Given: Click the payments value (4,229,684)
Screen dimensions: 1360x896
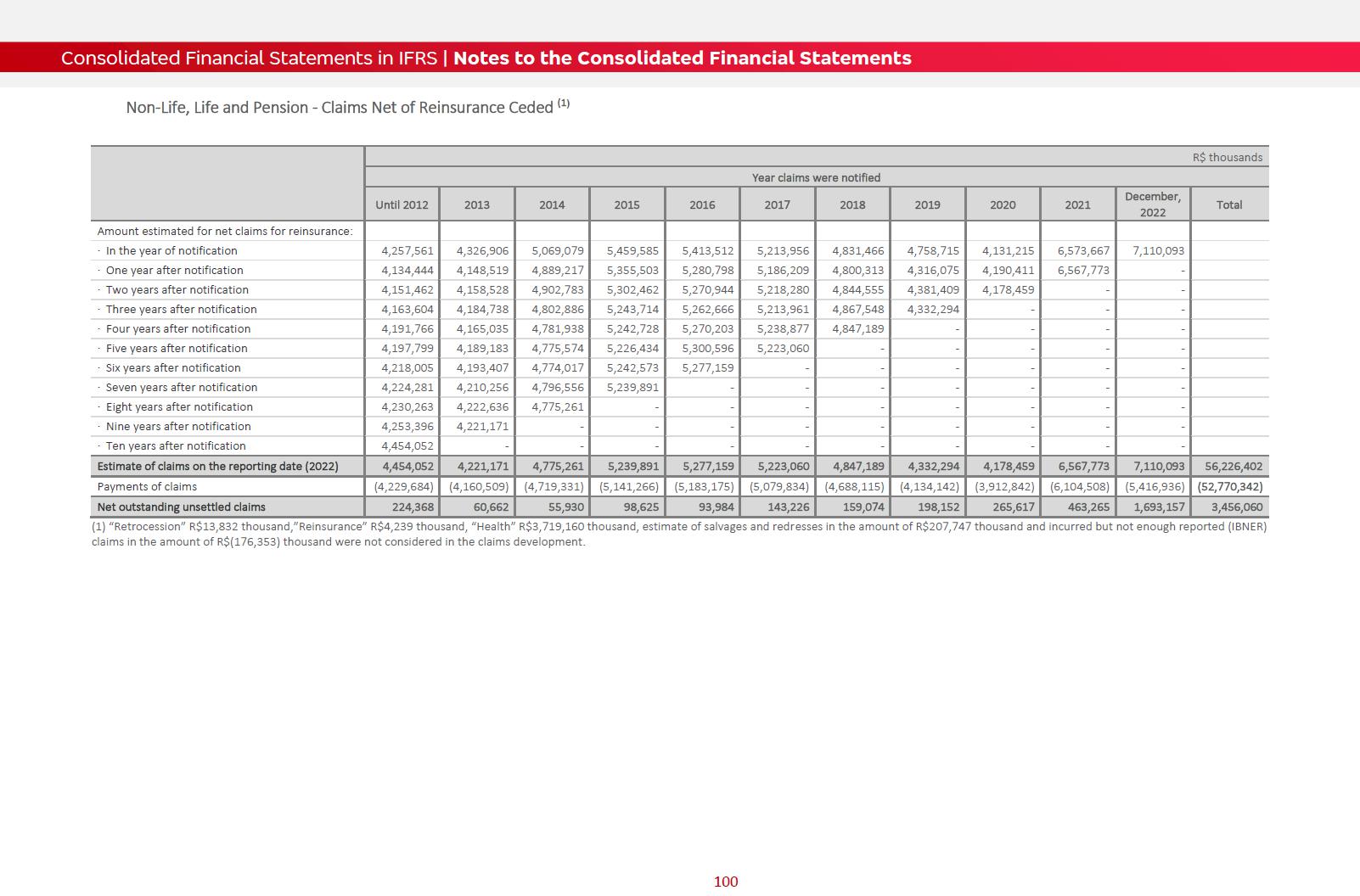Looking at the screenshot, I should pos(404,486).
